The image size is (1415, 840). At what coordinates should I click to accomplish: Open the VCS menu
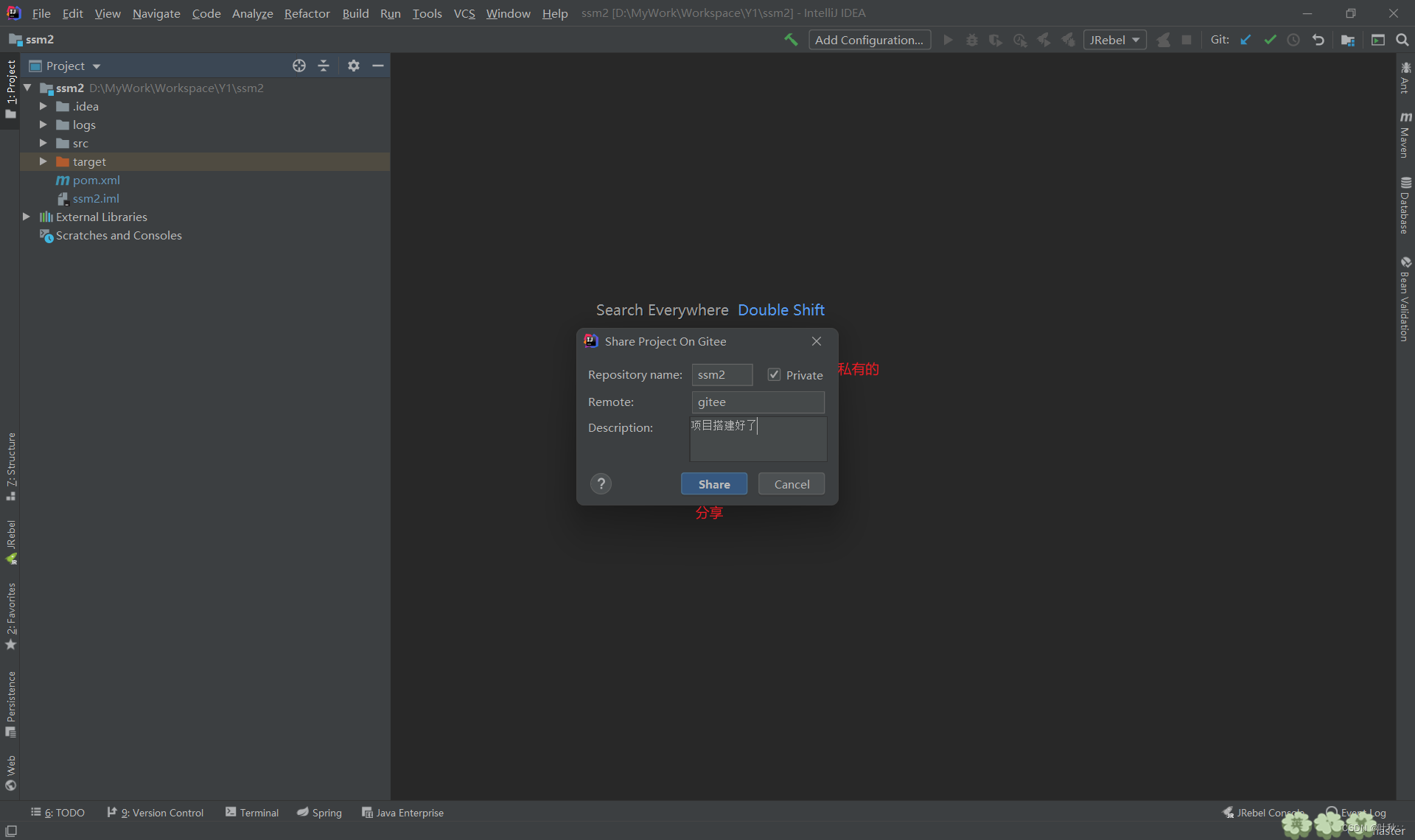[464, 12]
